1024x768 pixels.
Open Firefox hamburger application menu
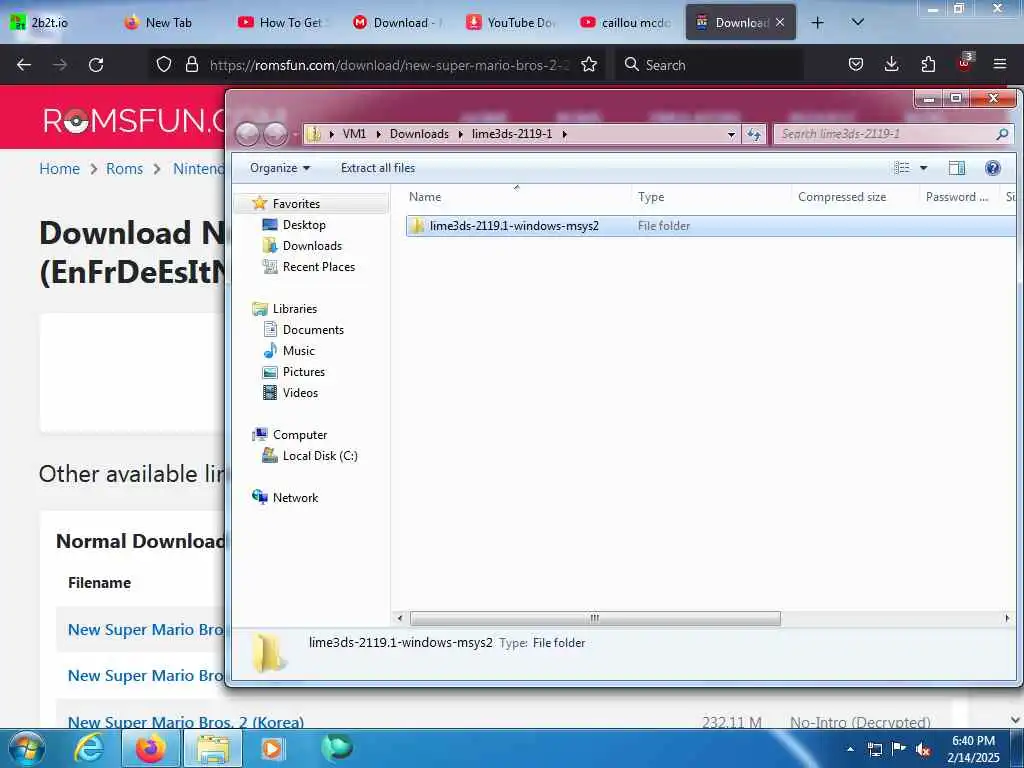(x=1000, y=65)
